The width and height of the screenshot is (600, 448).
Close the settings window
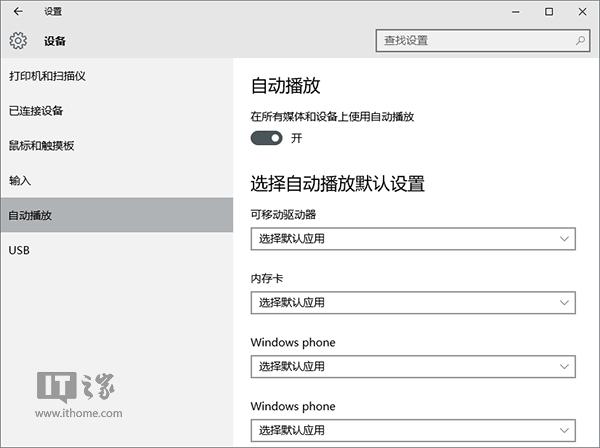click(582, 12)
